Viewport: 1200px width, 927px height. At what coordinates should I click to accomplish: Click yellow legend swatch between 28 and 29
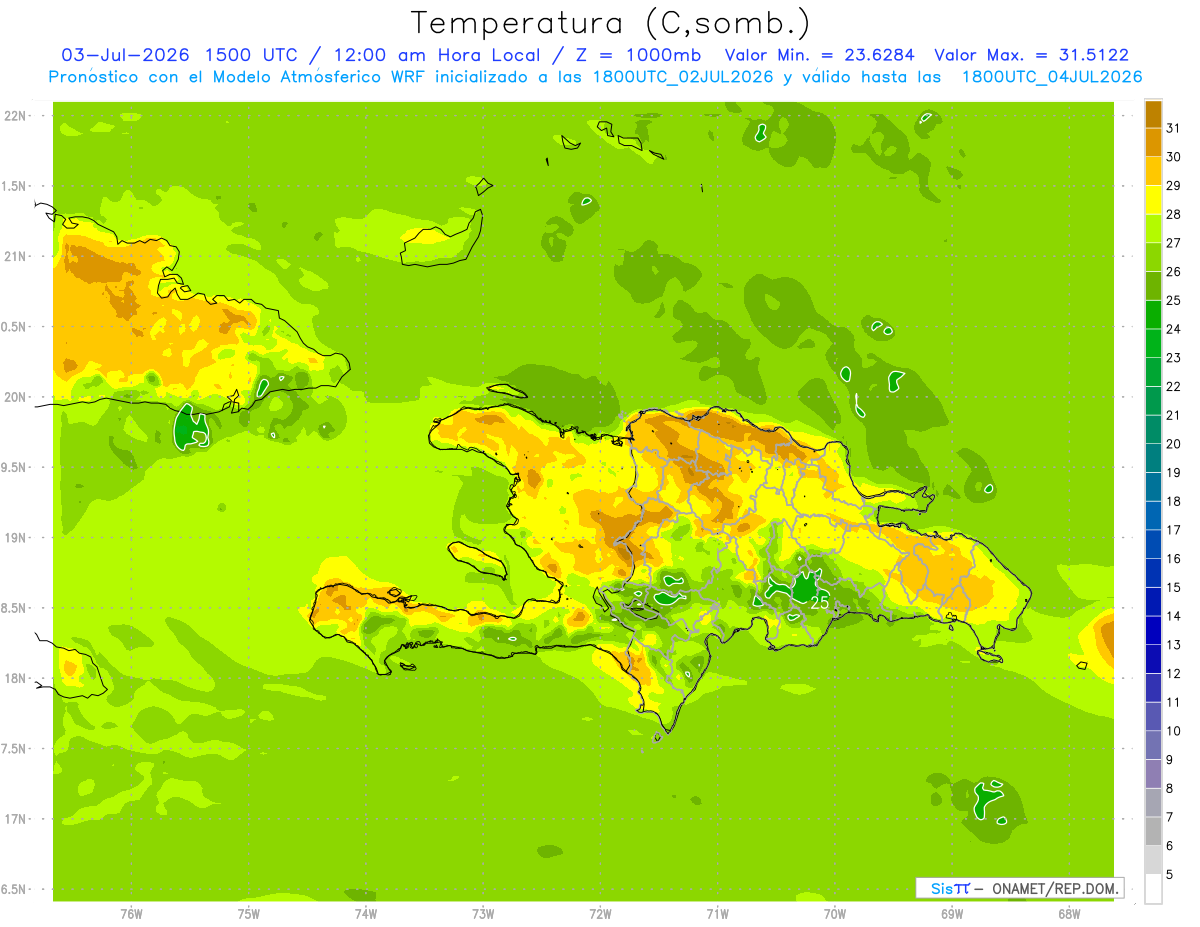pos(1153,200)
